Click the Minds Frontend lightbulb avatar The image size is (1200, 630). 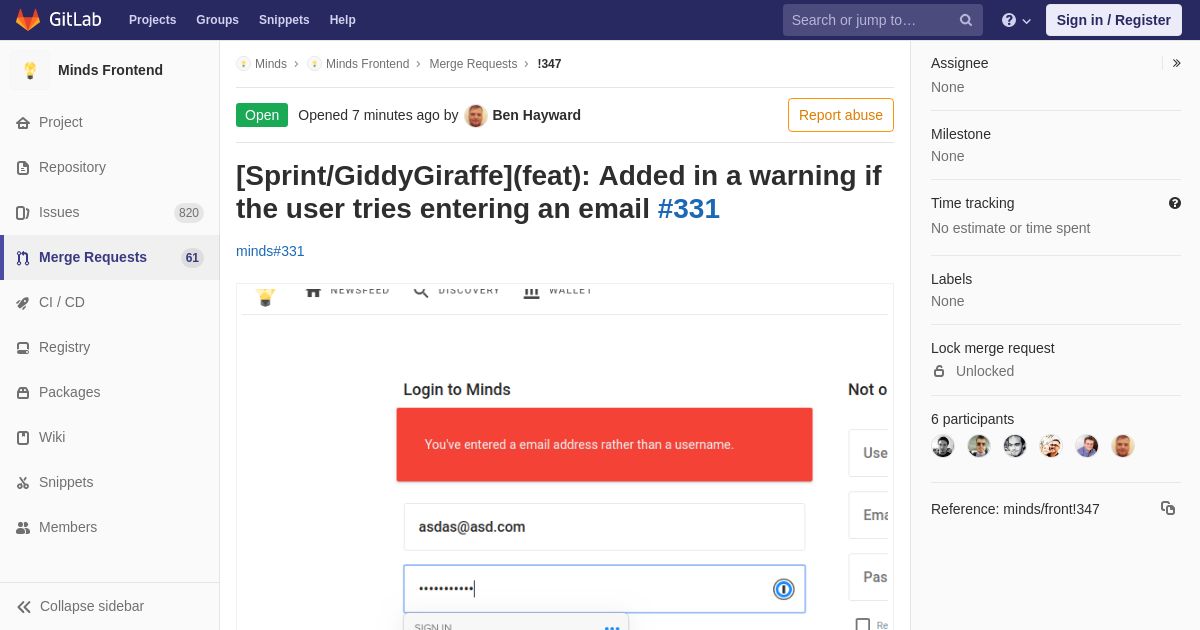(x=30, y=70)
